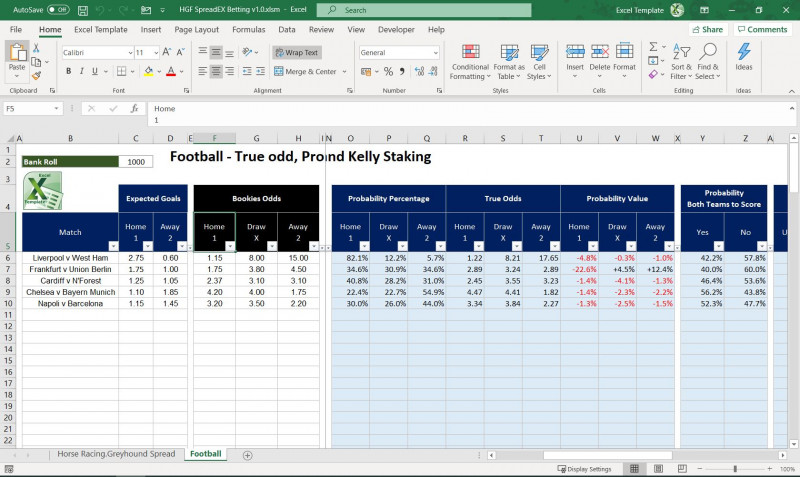Viewport: 800px width, 477px height.
Task: Click the zoom slider handle
Action: (x=735, y=469)
